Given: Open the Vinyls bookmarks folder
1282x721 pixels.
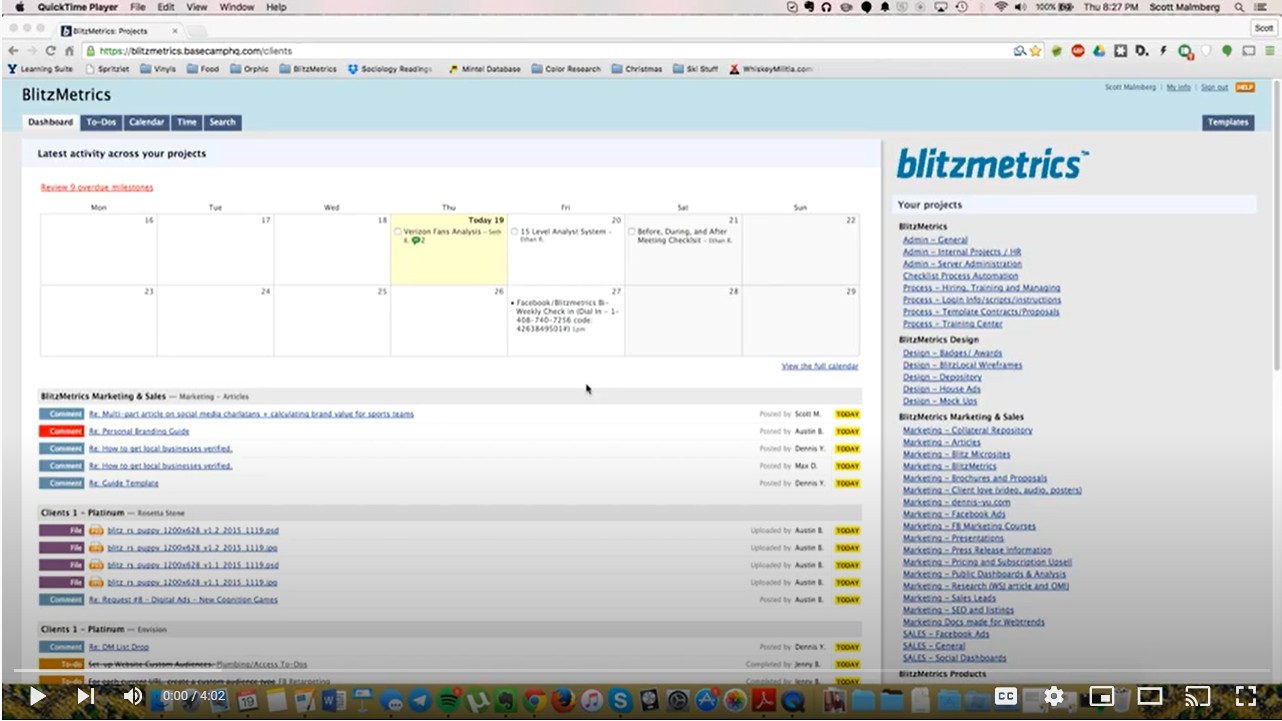Looking at the screenshot, I should click(x=157, y=69).
